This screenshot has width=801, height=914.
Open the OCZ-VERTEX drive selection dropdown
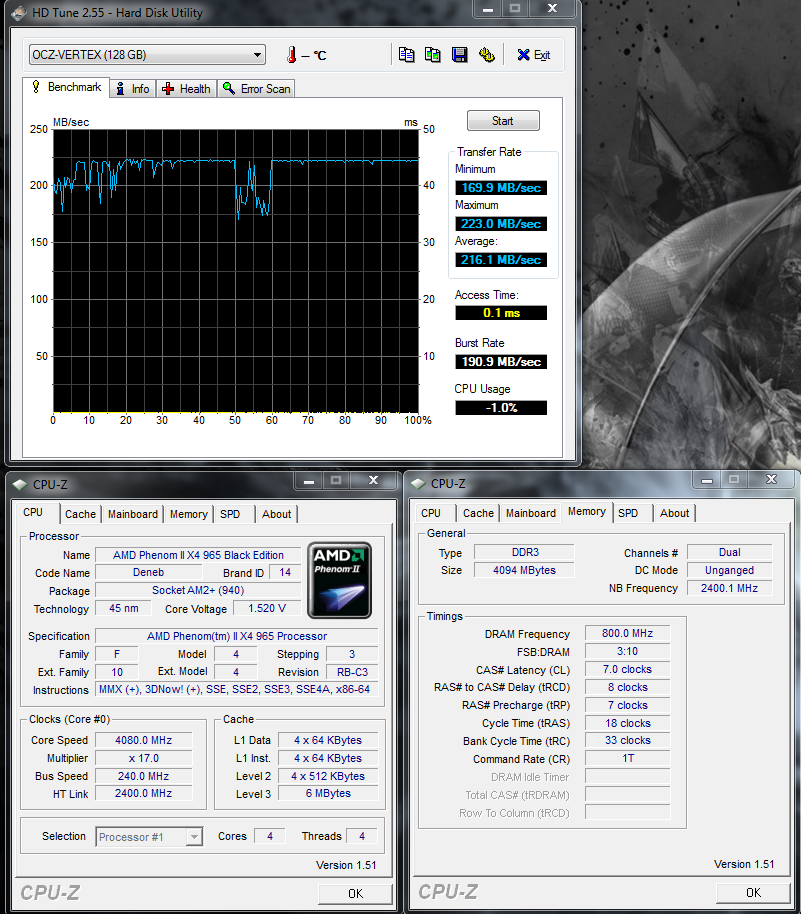coord(148,55)
